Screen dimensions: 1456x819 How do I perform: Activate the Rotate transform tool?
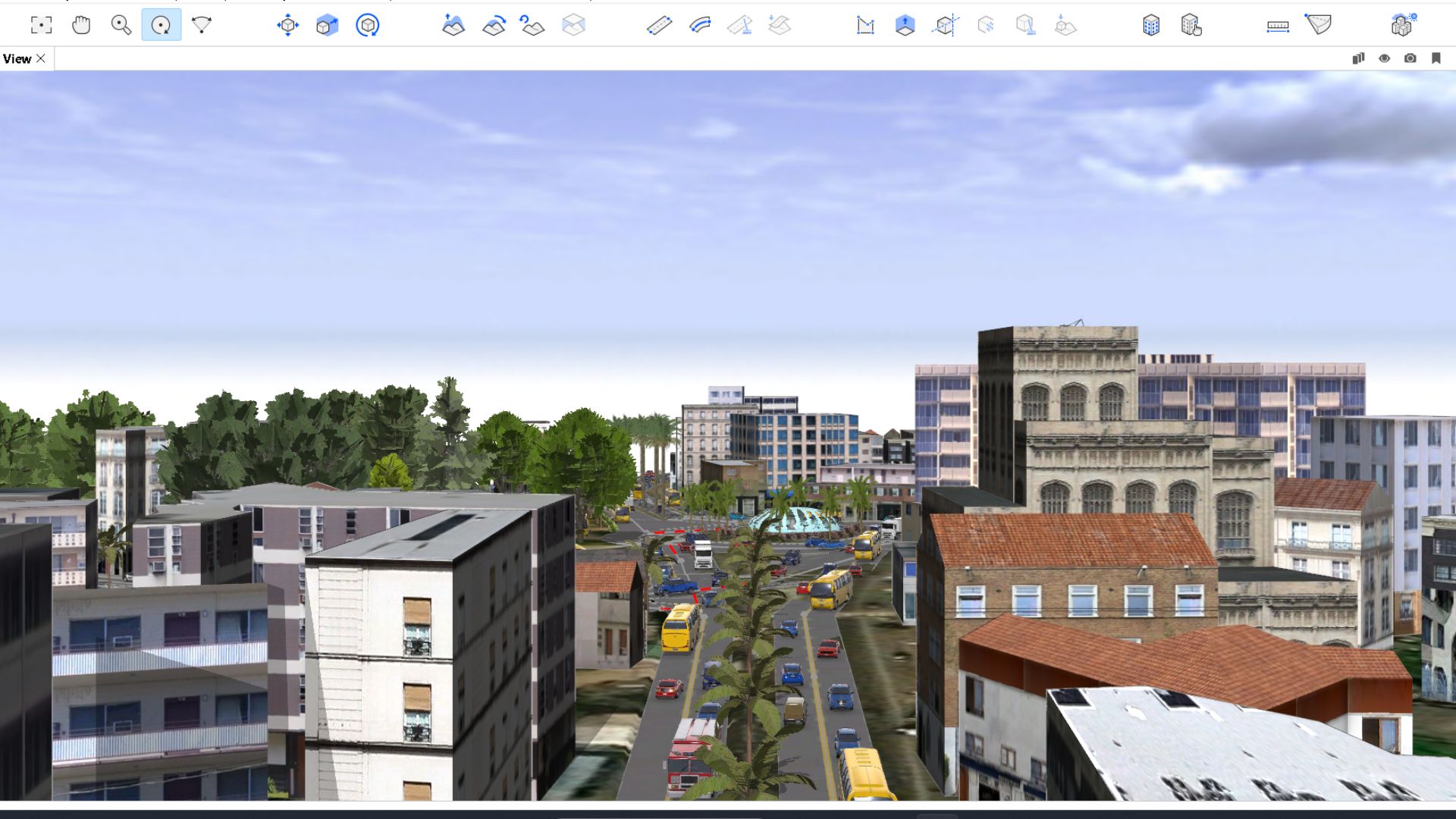(x=367, y=25)
